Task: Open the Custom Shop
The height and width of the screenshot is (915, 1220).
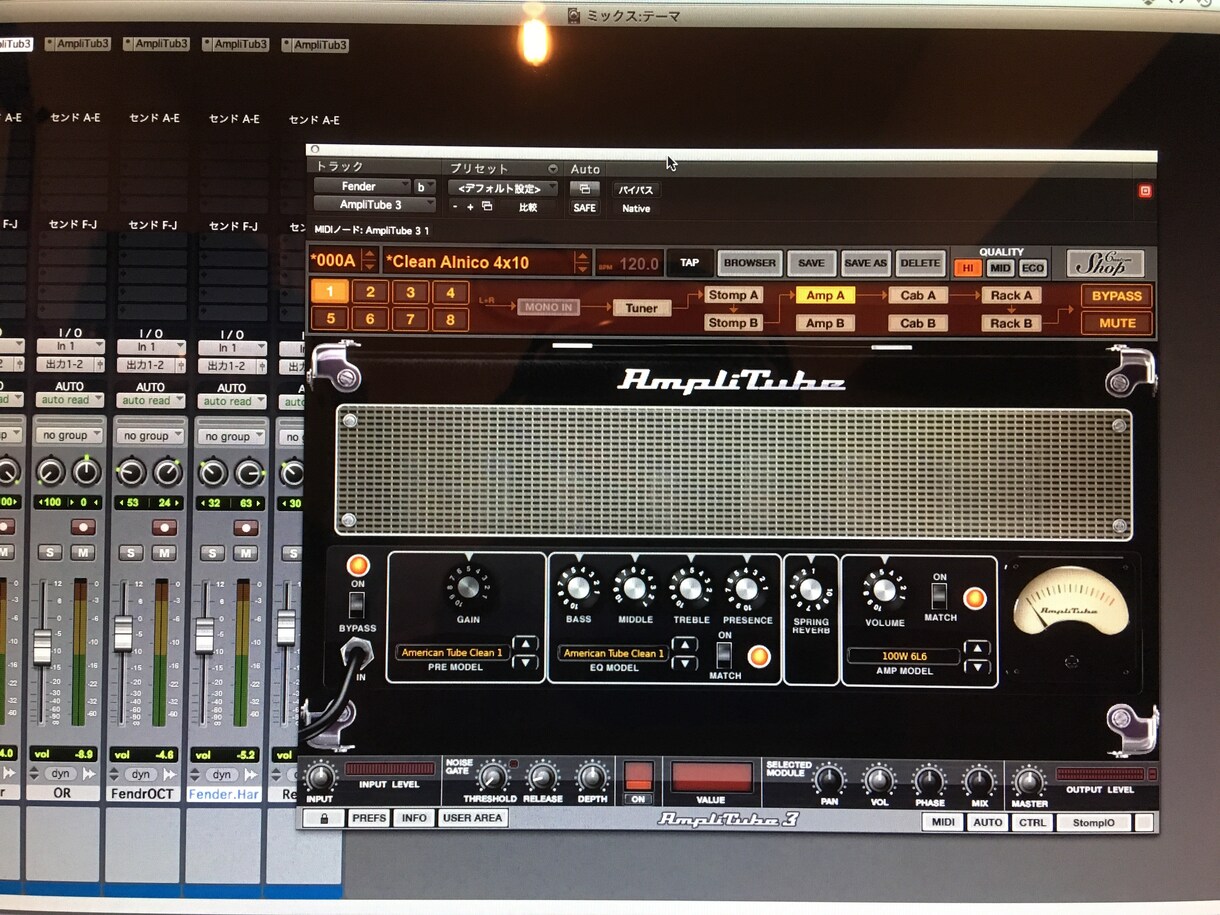Action: click(x=1105, y=263)
